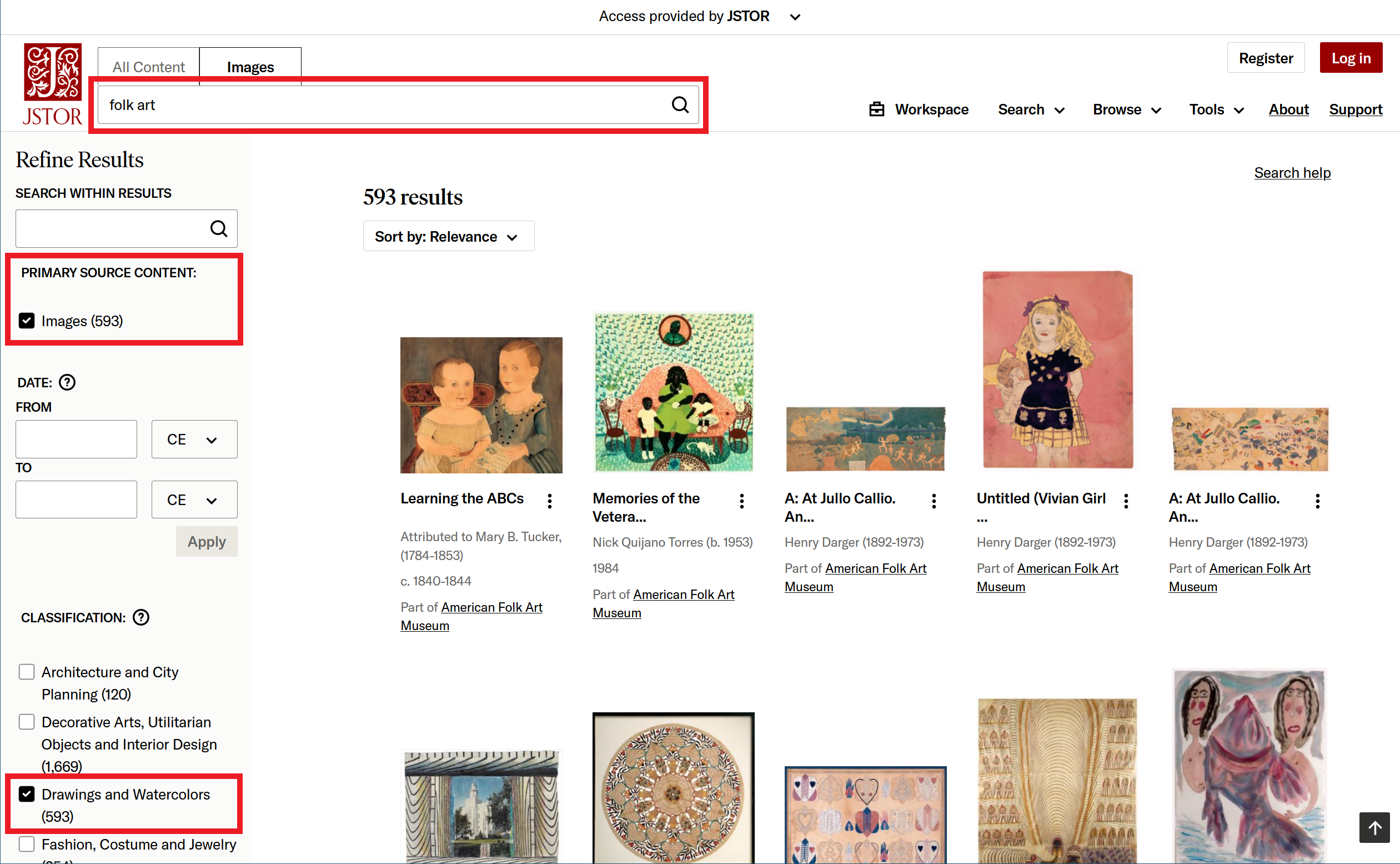Check Decorative Arts, Utilitarian Objects filter

(27, 722)
